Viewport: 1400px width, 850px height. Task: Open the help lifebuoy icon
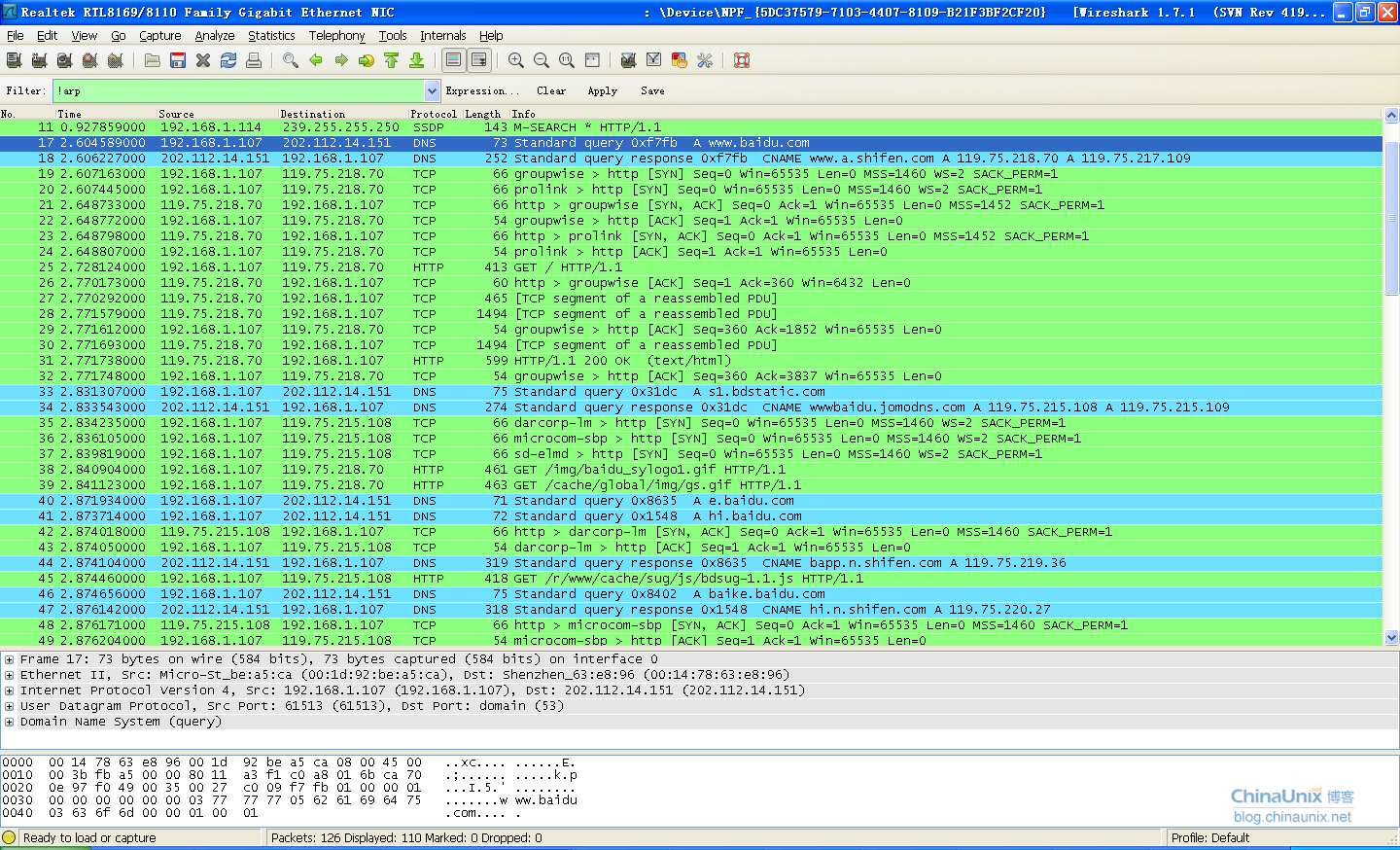[742, 60]
